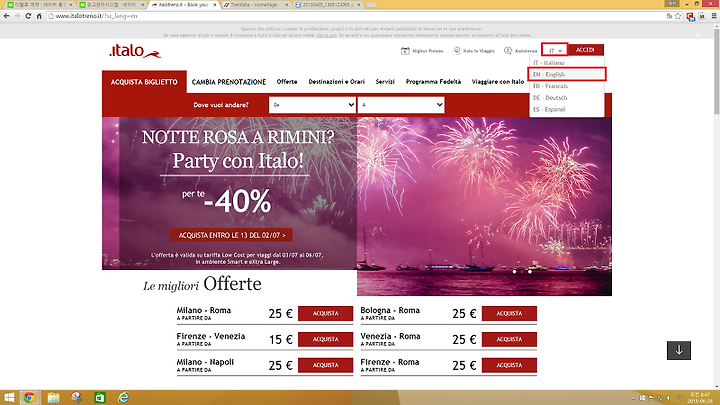This screenshot has height=405, width=720.
Task: Switch to the 20130405 image tab
Action: tap(328, 5)
